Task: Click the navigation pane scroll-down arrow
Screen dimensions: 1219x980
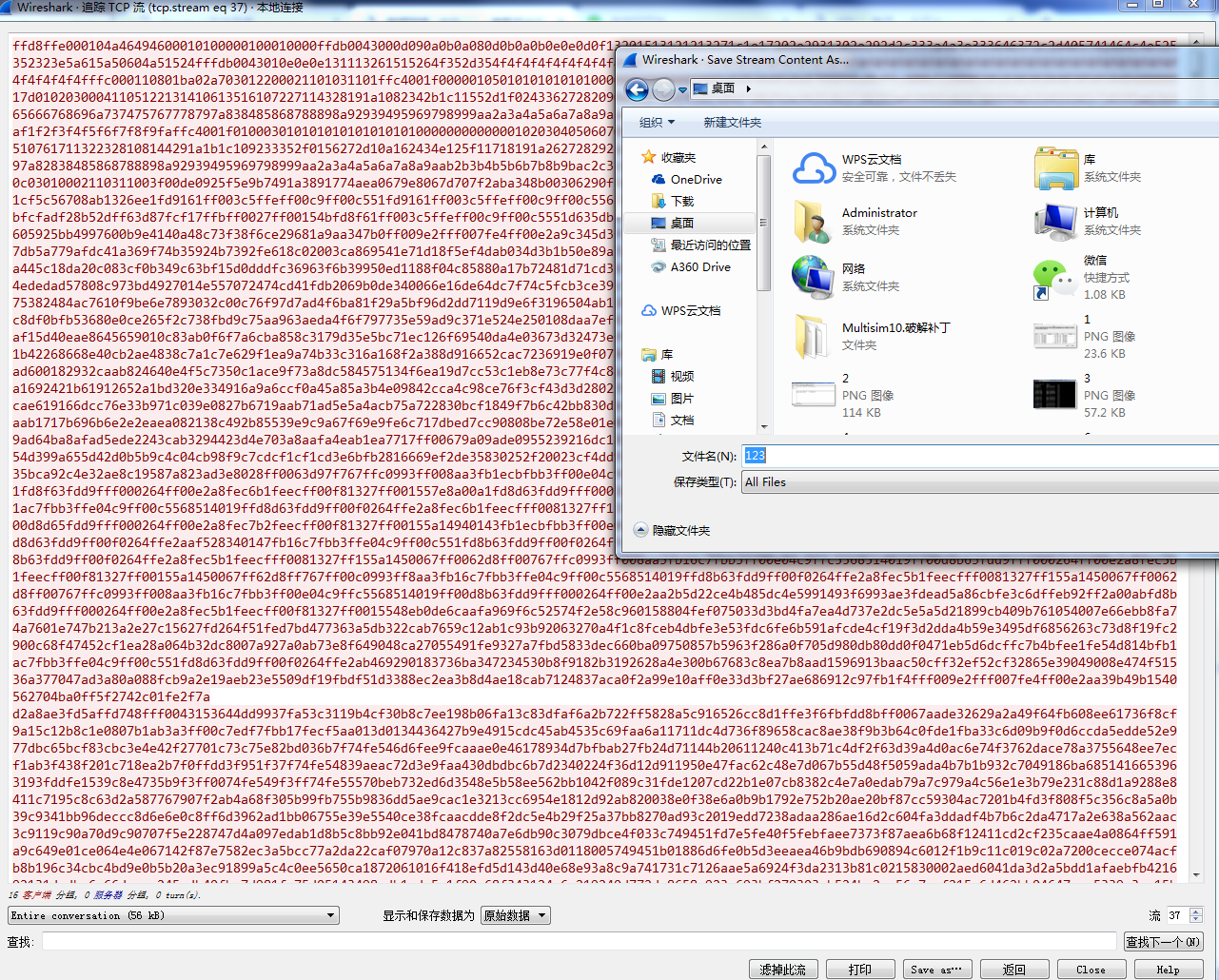Action: point(763,427)
